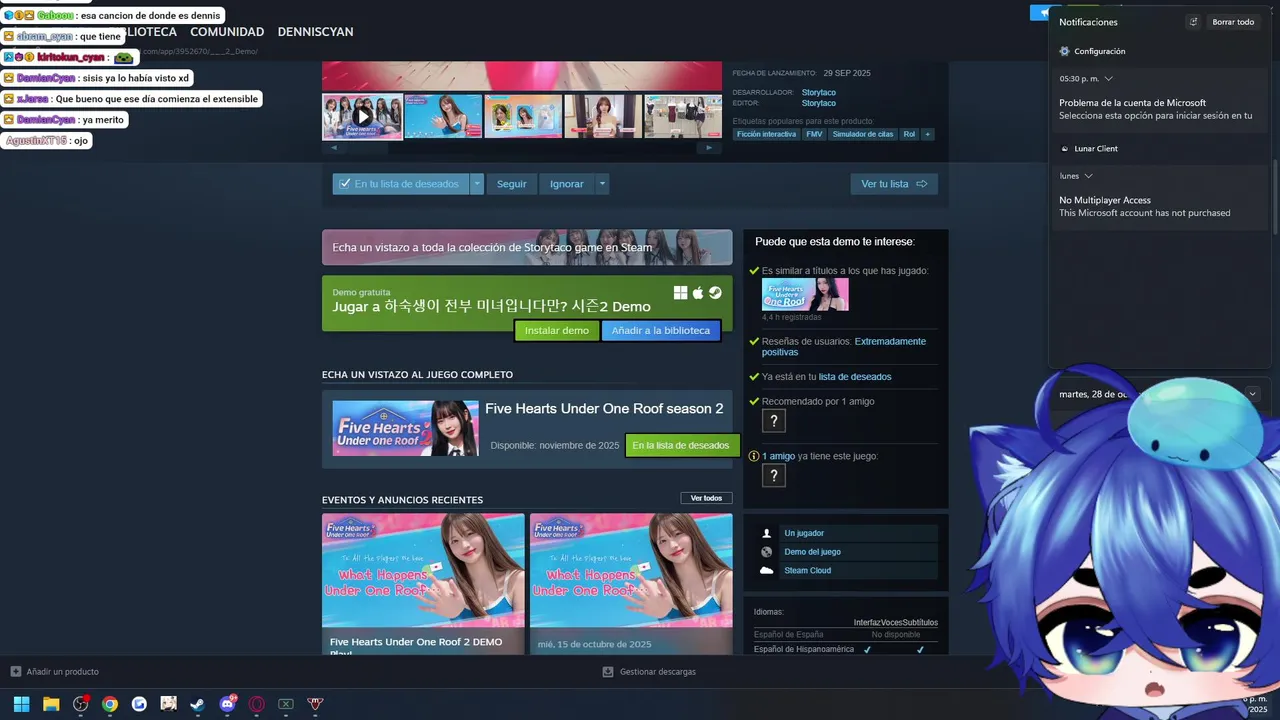
Task: Open the Steam taskbar icon
Action: (198, 704)
